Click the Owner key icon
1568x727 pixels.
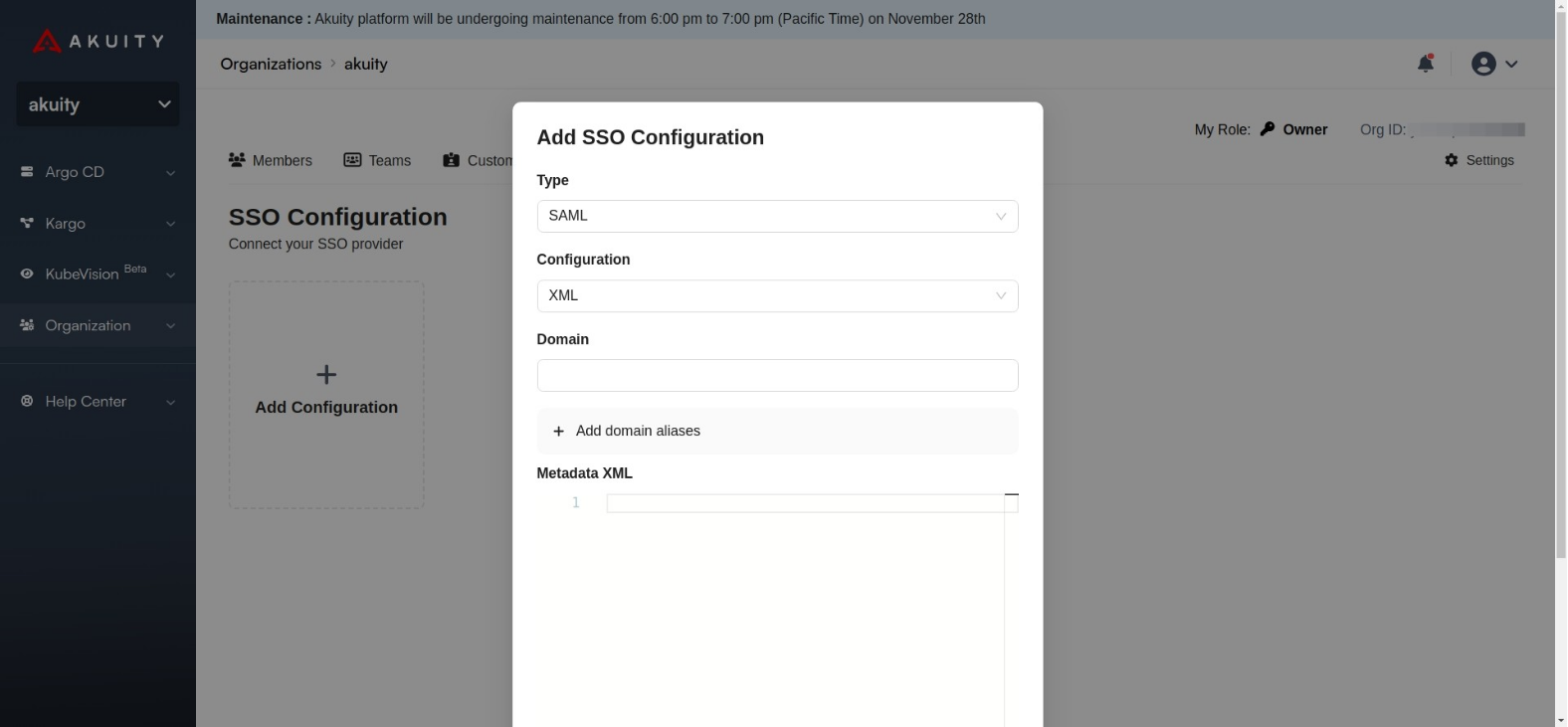1268,129
